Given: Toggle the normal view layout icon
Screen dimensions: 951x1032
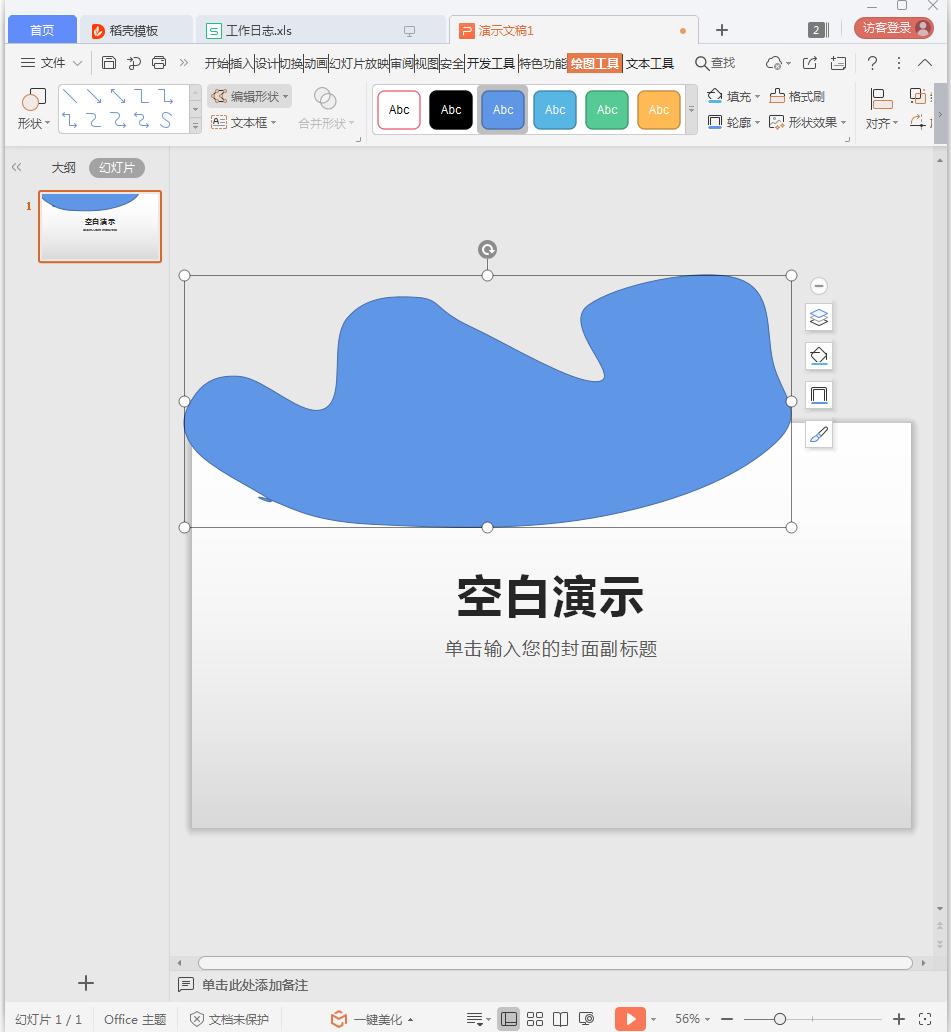Looking at the screenshot, I should tap(509, 1018).
